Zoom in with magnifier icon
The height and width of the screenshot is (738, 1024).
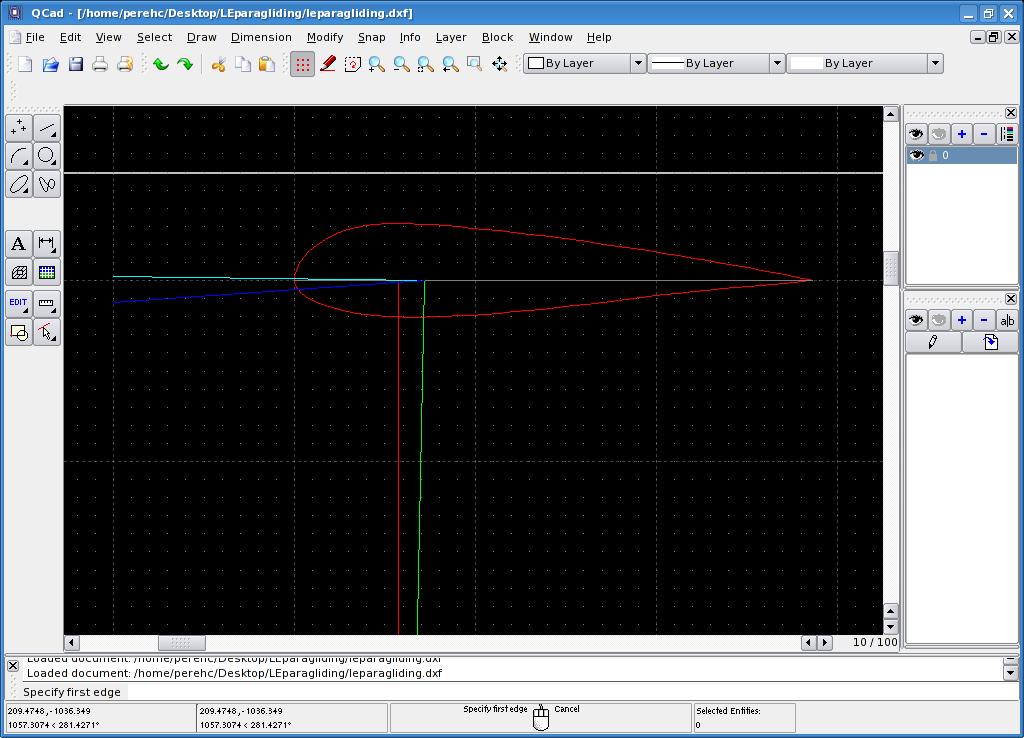click(x=377, y=63)
